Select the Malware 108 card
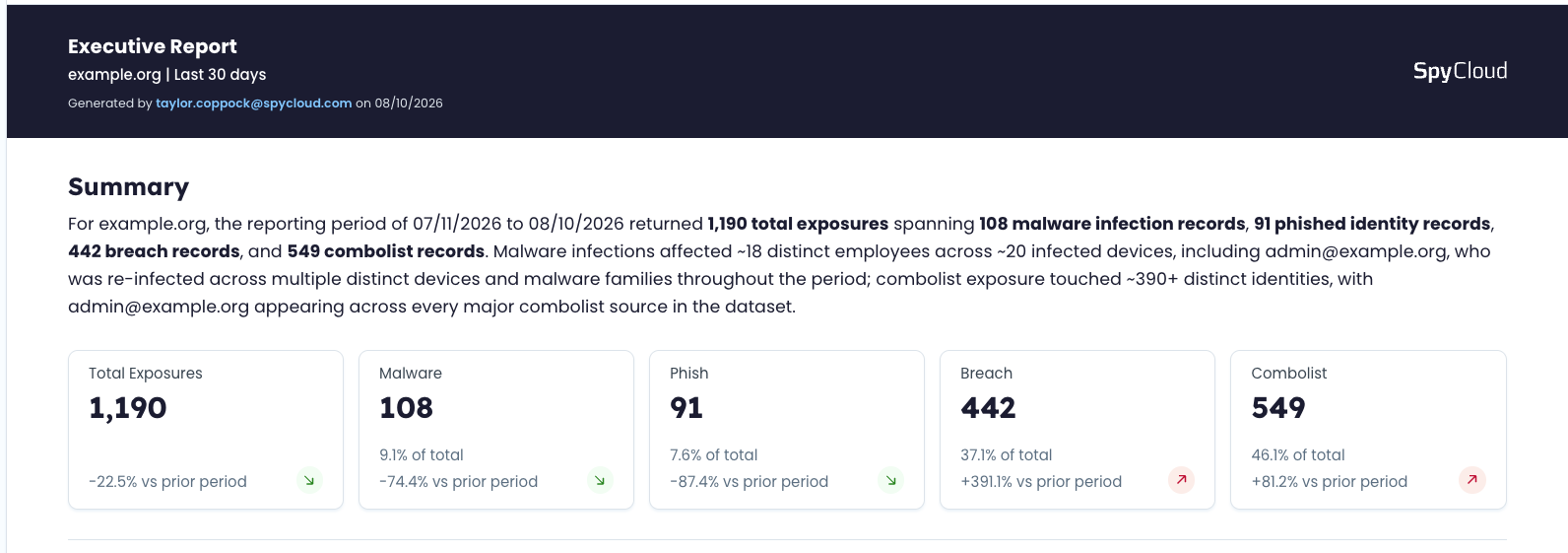The image size is (1568, 553). point(496,430)
